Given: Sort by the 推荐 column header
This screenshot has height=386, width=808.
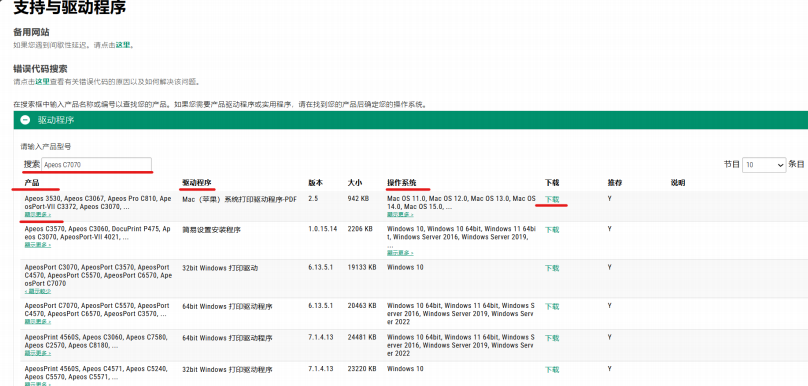Looking at the screenshot, I should click(614, 182).
